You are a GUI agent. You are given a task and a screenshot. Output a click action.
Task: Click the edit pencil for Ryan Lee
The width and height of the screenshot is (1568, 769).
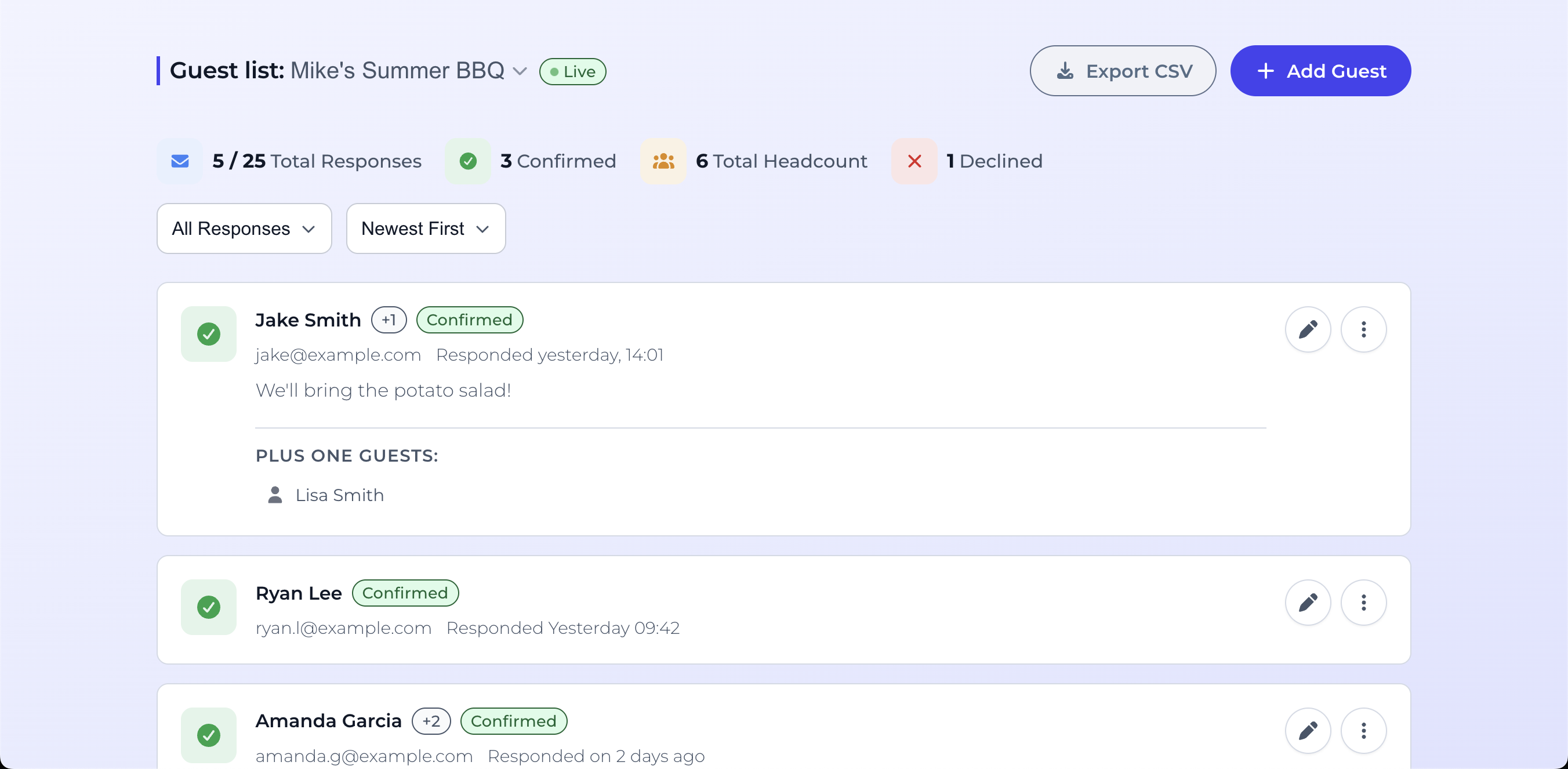(x=1308, y=603)
